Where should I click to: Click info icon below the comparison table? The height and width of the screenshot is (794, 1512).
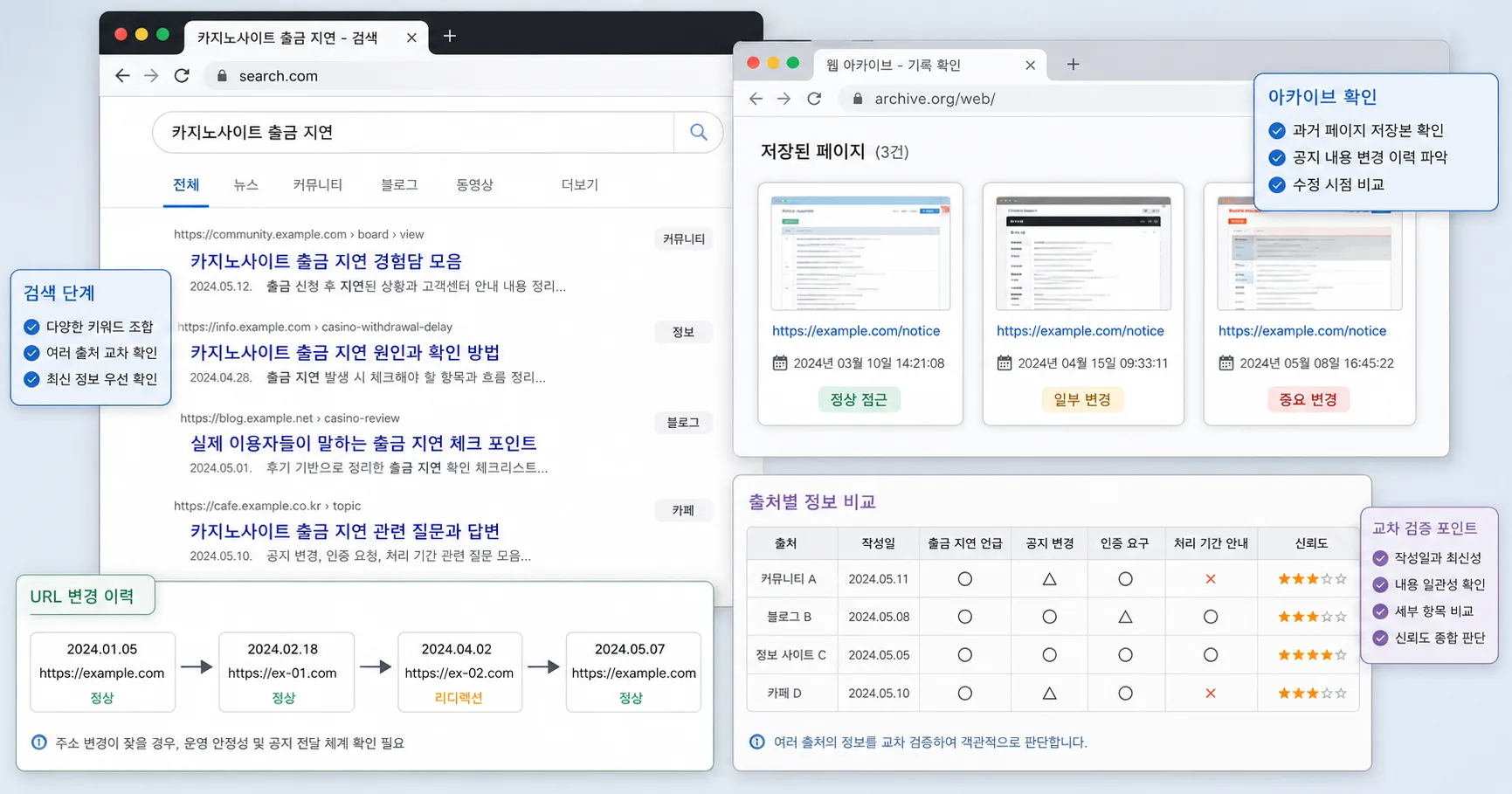click(x=757, y=742)
